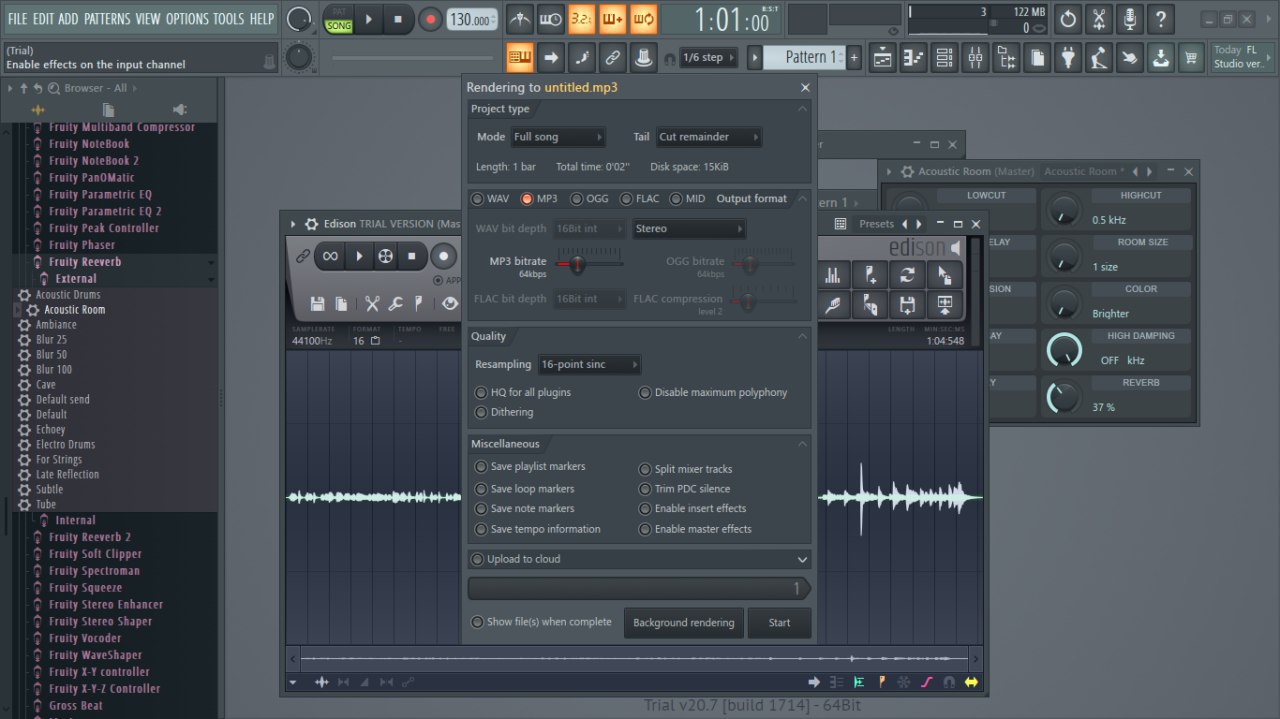Select the WAV output format

tap(491, 199)
